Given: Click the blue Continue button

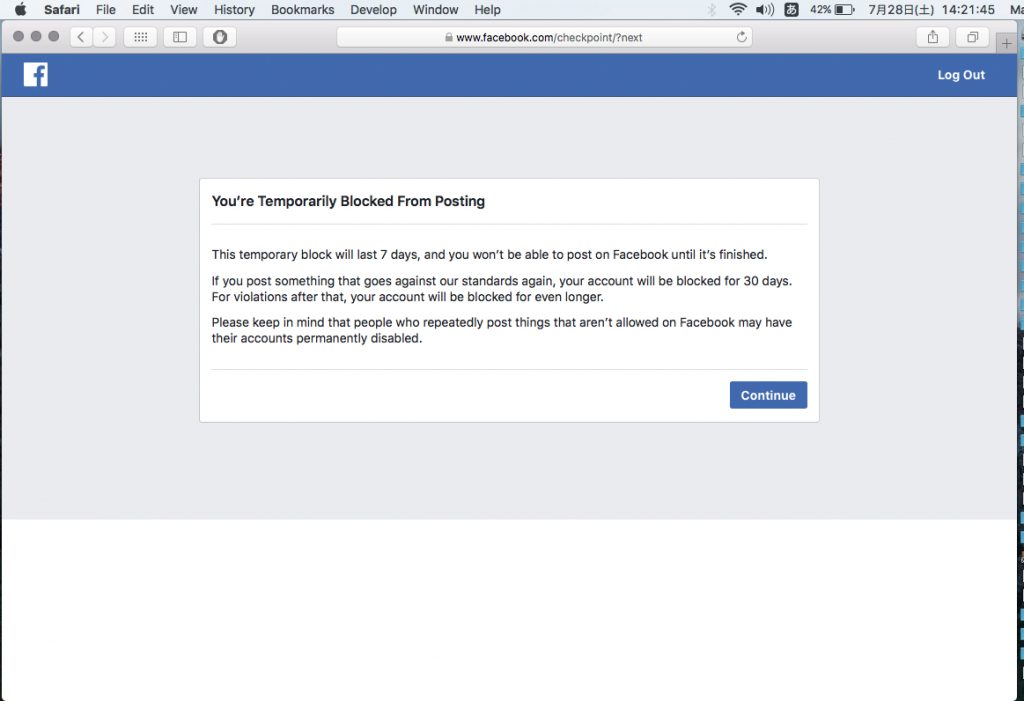Looking at the screenshot, I should [x=768, y=395].
